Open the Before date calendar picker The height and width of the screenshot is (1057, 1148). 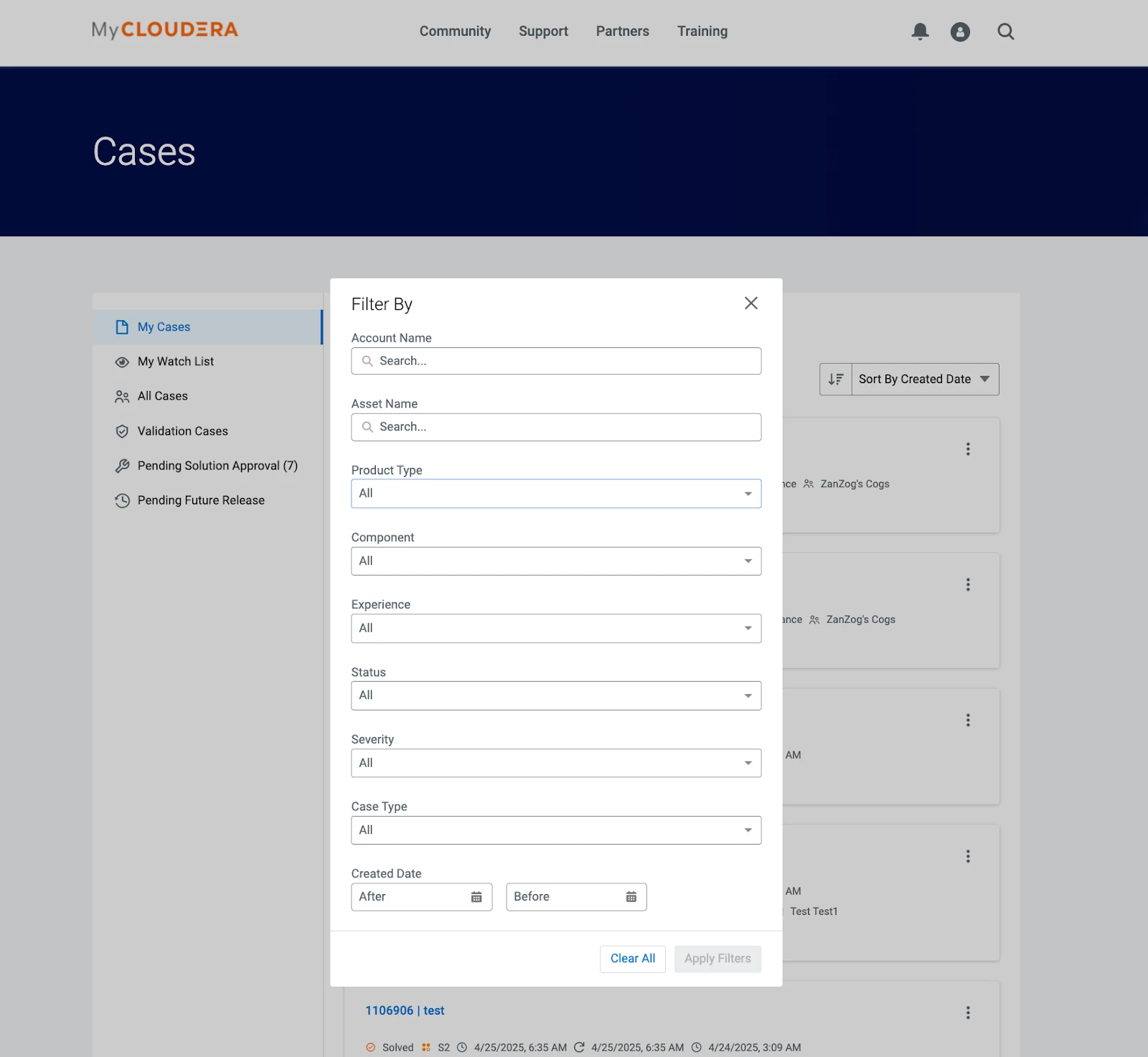coord(631,897)
